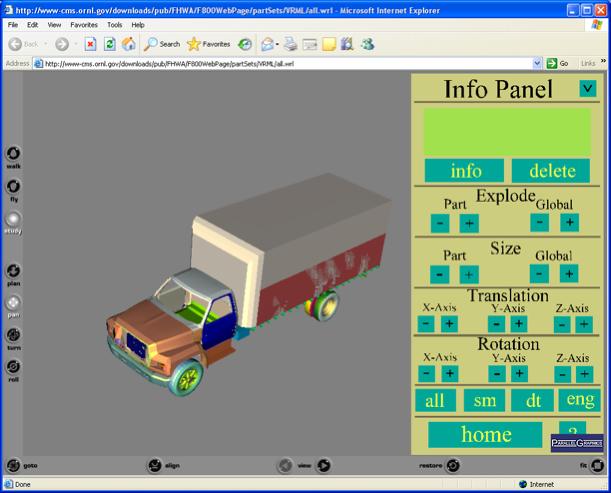The image size is (611, 493).
Task: Activate the turn tool icon
Action: point(13,335)
